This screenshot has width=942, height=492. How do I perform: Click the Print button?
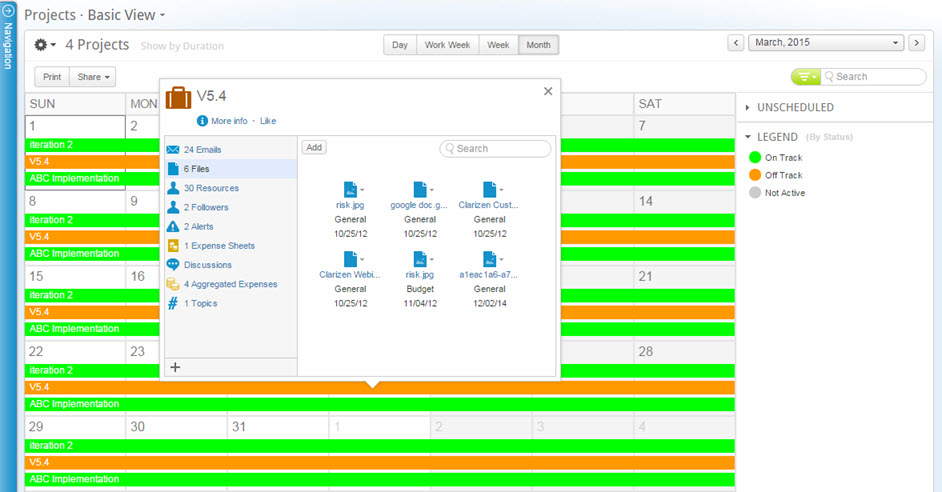click(x=52, y=77)
